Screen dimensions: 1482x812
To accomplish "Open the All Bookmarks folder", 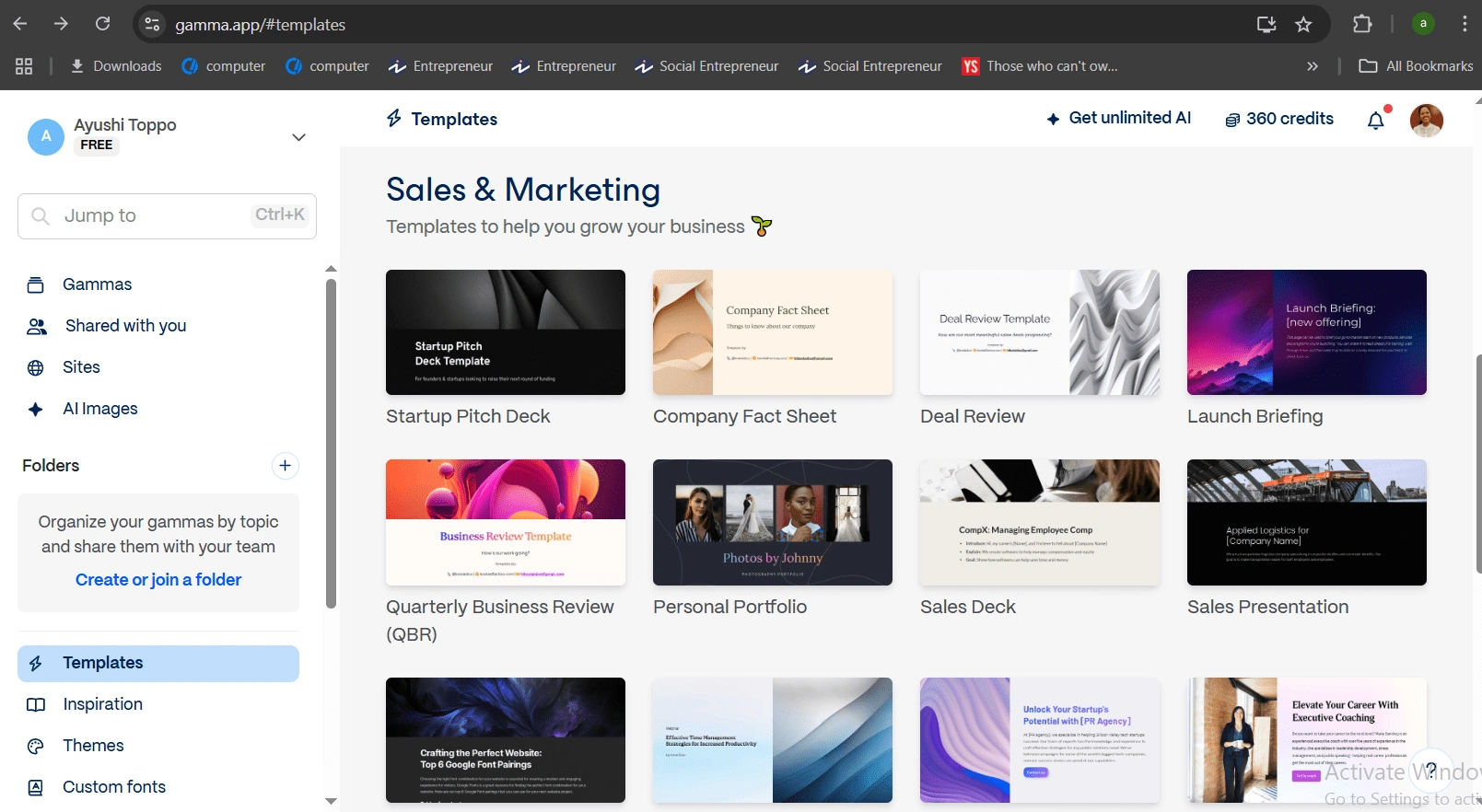I will [x=1417, y=66].
